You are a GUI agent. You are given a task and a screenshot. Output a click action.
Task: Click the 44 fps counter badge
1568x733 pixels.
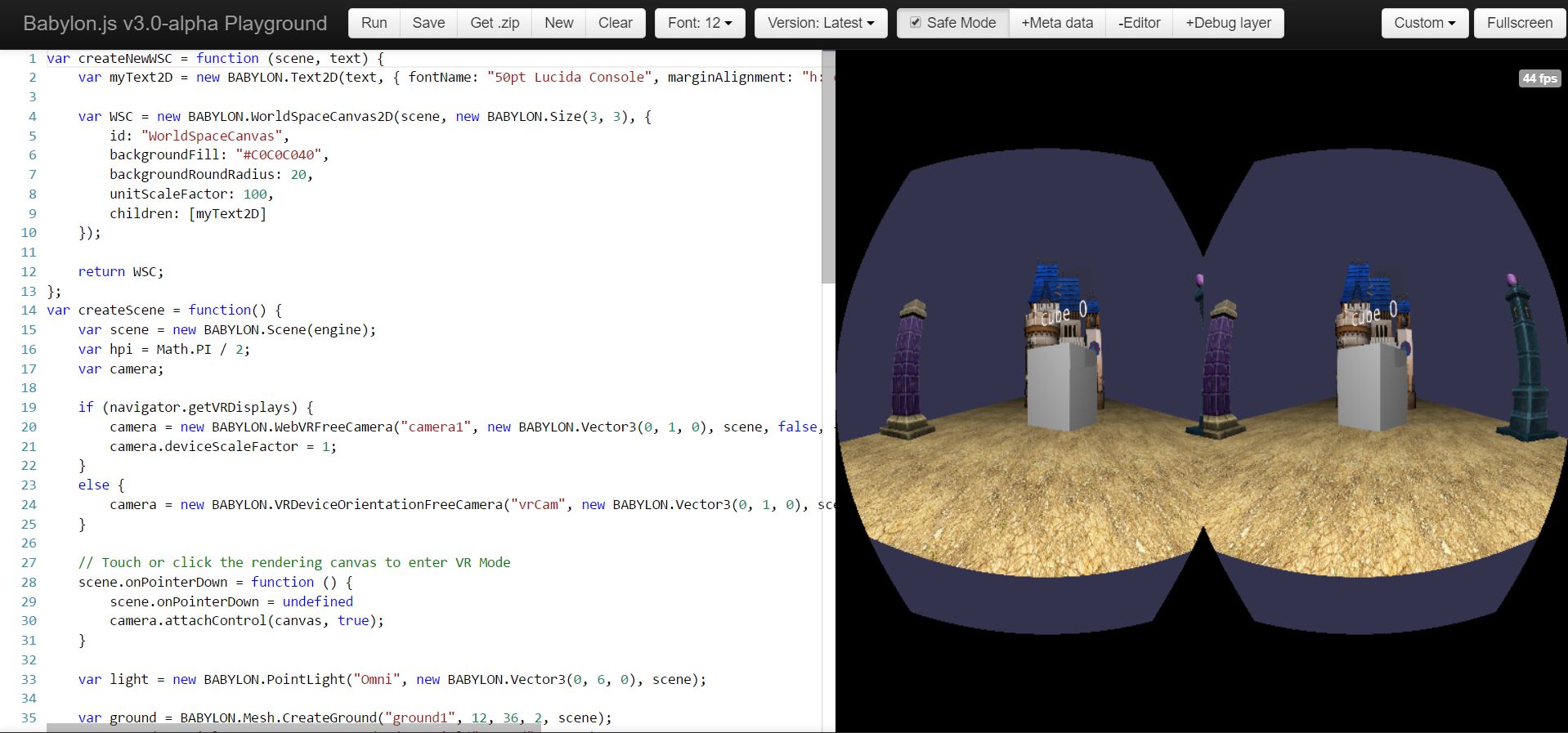[1539, 78]
